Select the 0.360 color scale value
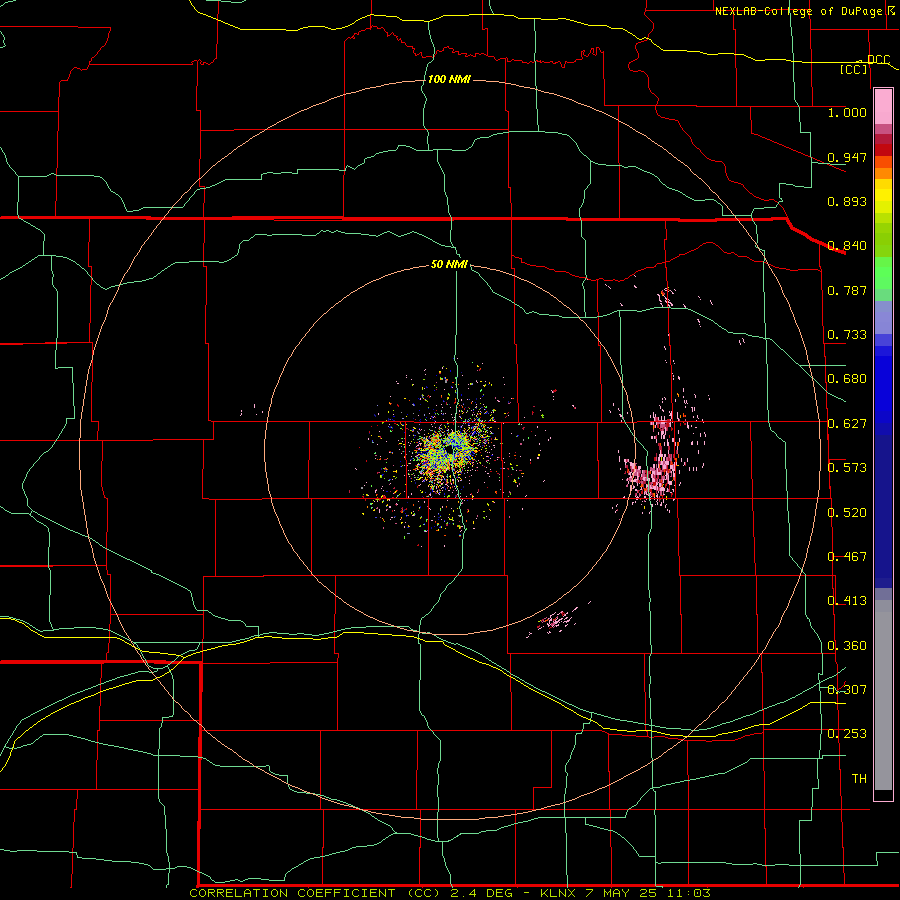Image resolution: width=900 pixels, height=900 pixels. pos(847,646)
